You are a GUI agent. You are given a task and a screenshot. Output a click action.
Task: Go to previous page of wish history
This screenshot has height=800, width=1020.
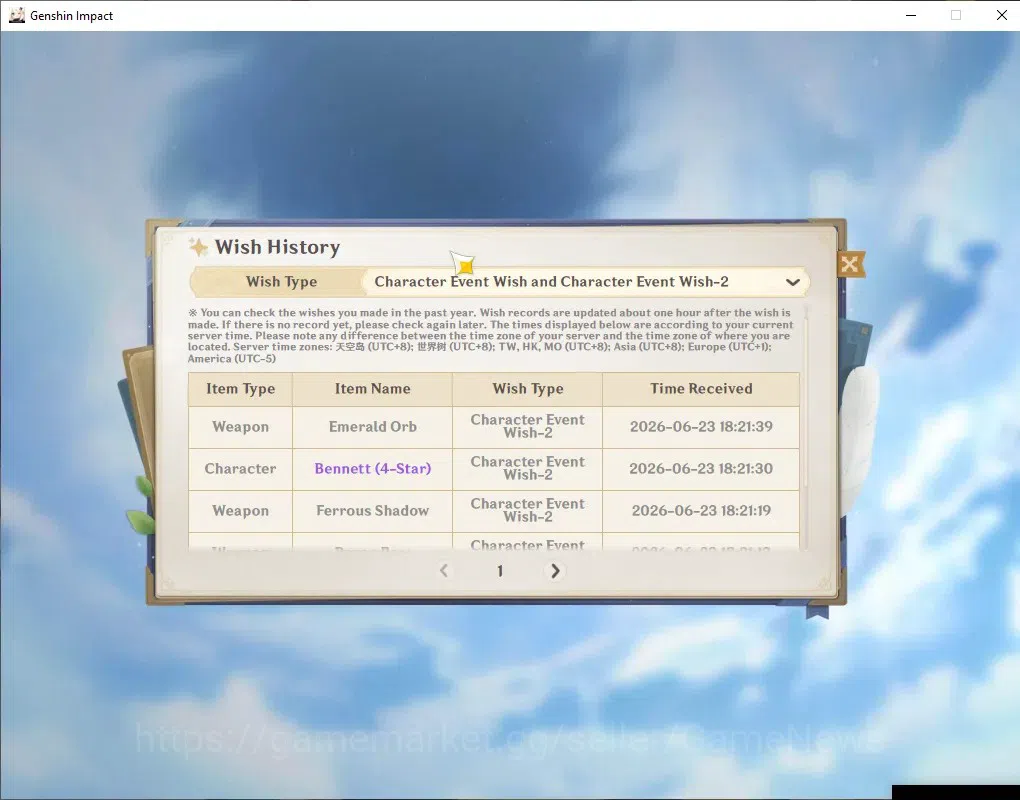tap(444, 571)
